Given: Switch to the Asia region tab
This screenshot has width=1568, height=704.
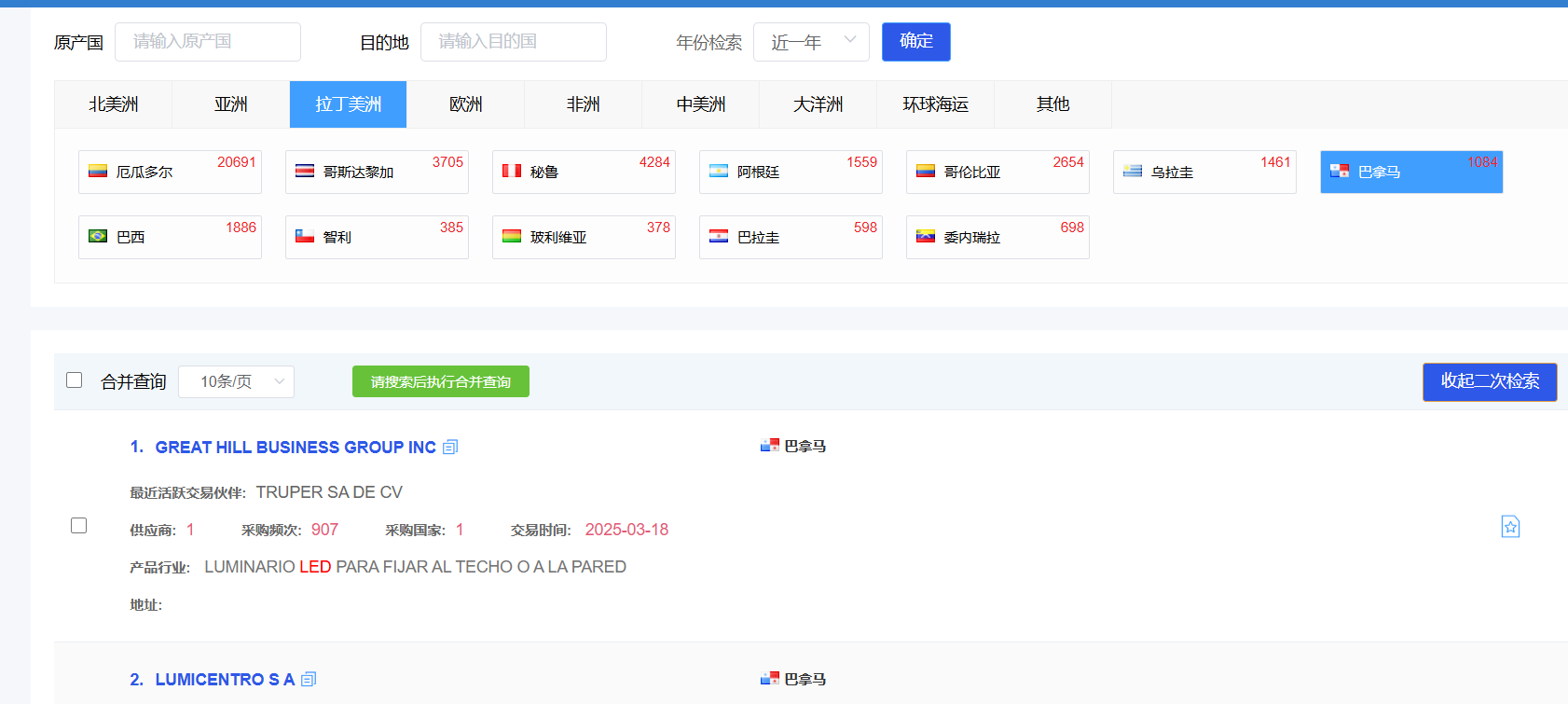Looking at the screenshot, I should point(231,104).
